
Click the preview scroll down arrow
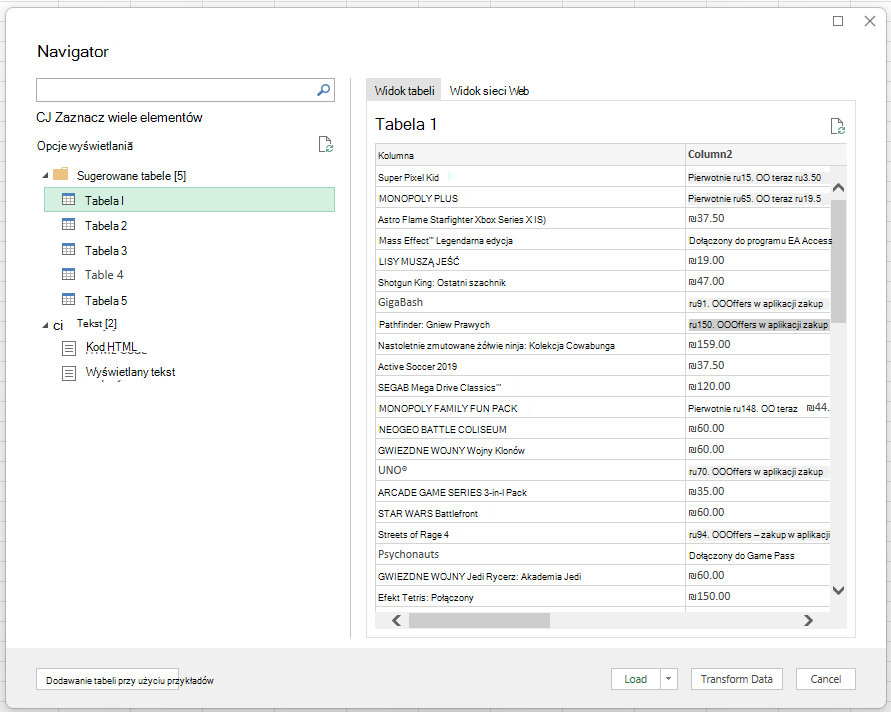coord(838,590)
